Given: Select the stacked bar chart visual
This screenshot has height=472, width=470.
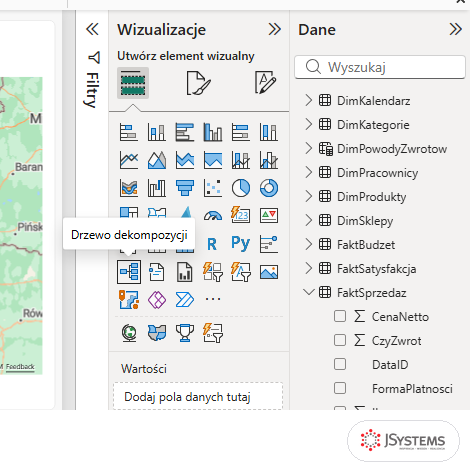Looking at the screenshot, I should (129, 132).
